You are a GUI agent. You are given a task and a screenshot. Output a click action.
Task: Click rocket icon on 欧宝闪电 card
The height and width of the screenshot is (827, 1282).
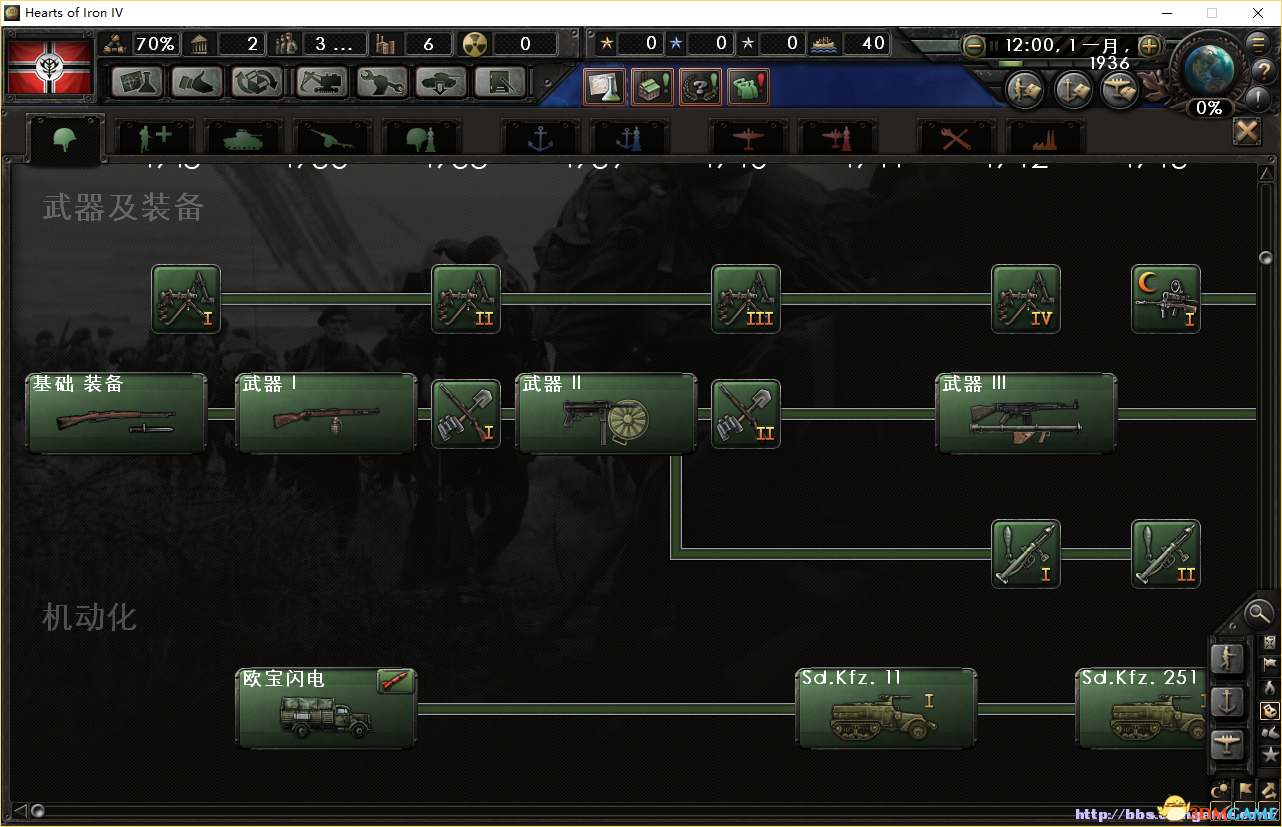[x=395, y=682]
